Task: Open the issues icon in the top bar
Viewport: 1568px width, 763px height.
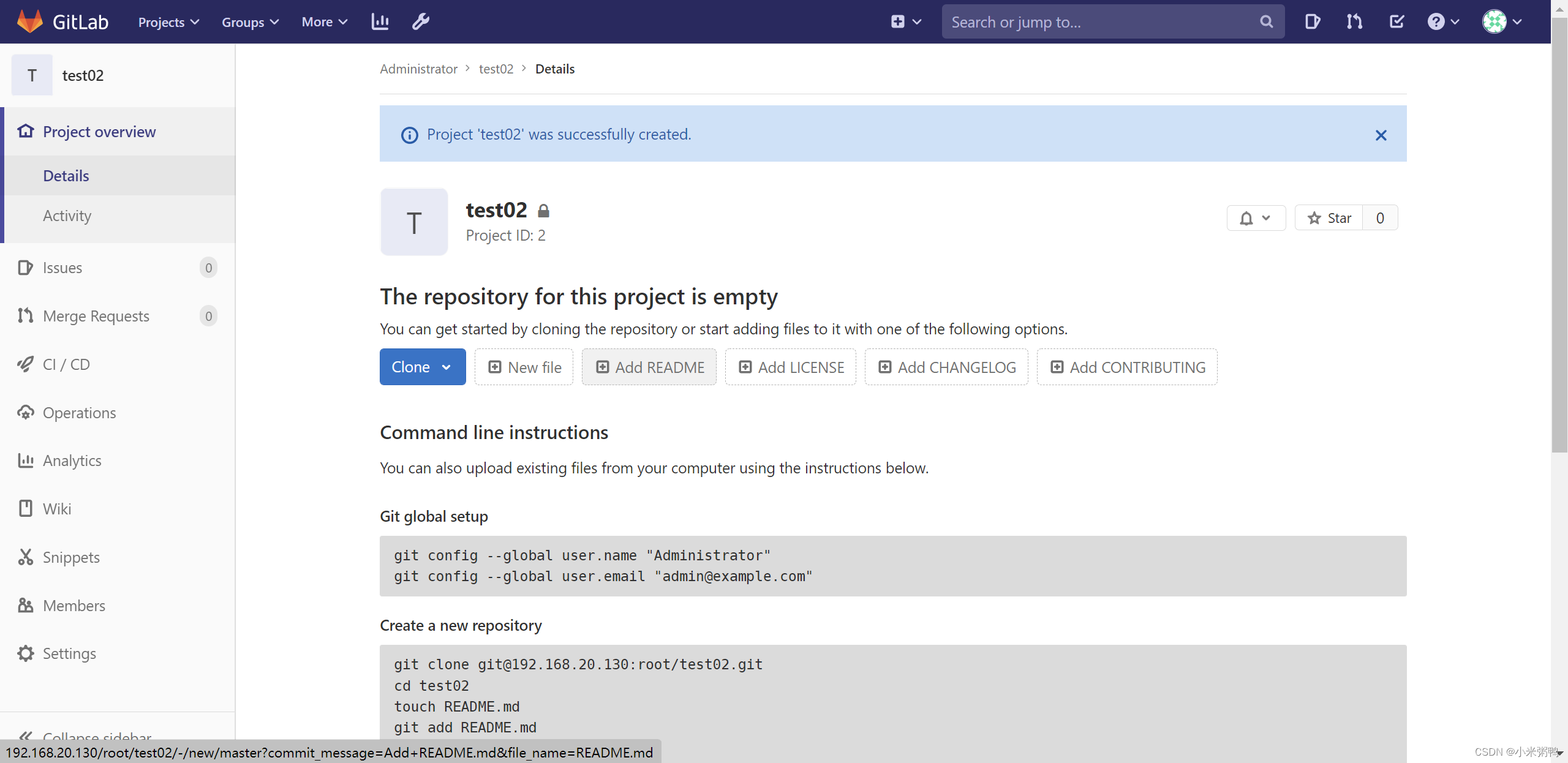Action: coord(1312,22)
